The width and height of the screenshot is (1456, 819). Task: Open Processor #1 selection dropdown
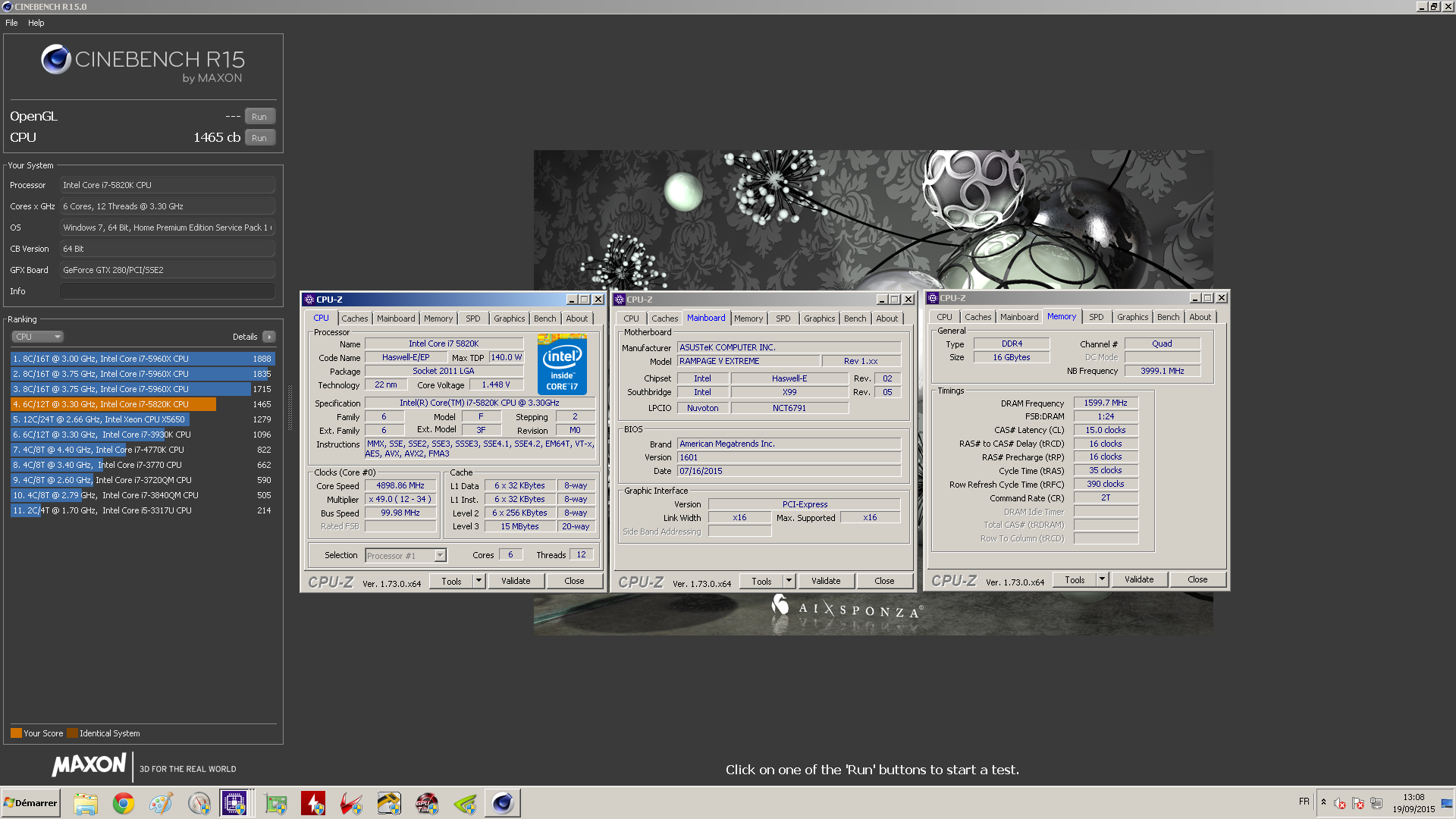click(x=406, y=556)
